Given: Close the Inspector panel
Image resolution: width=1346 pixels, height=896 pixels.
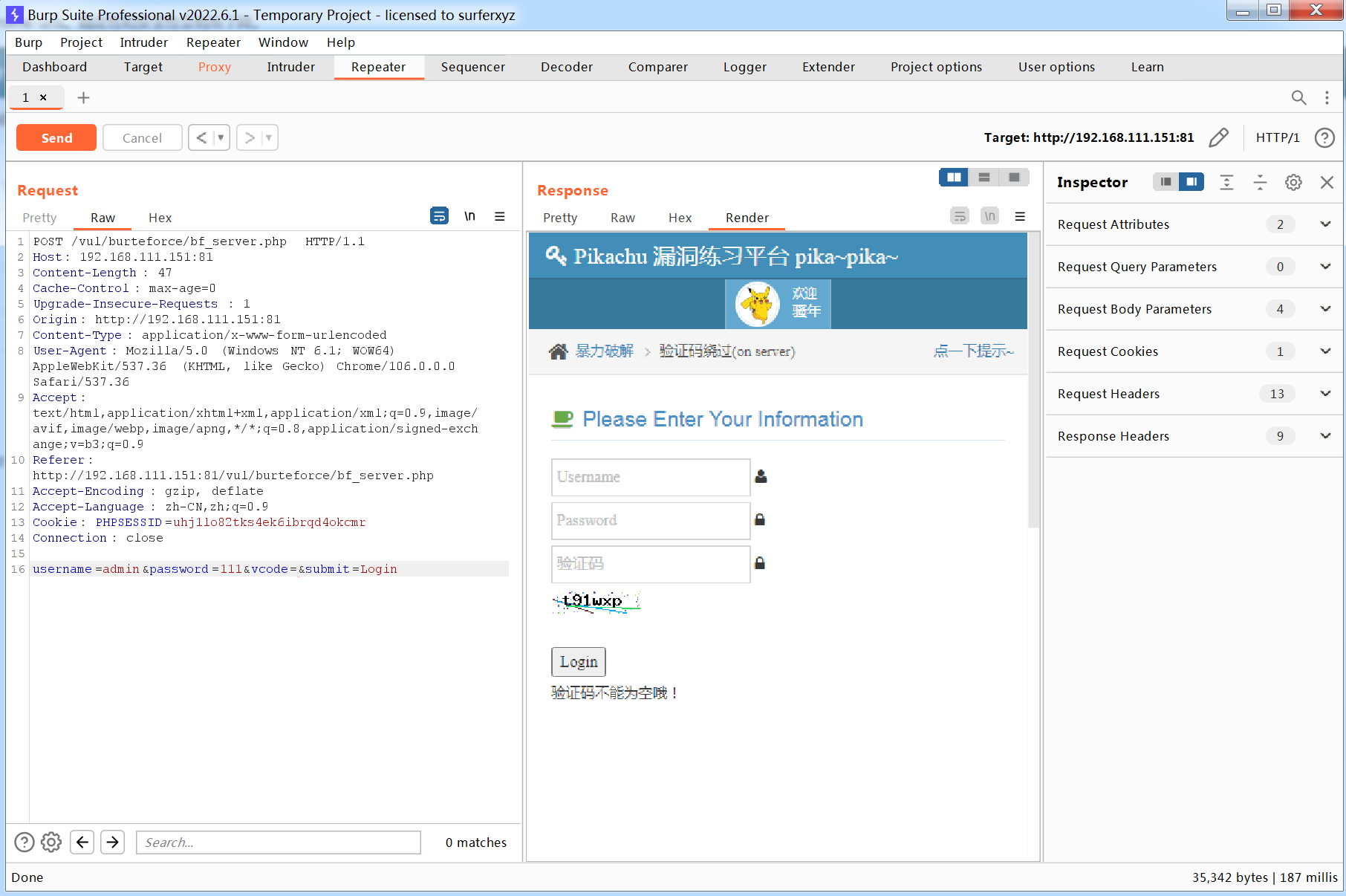Looking at the screenshot, I should pos(1327,183).
